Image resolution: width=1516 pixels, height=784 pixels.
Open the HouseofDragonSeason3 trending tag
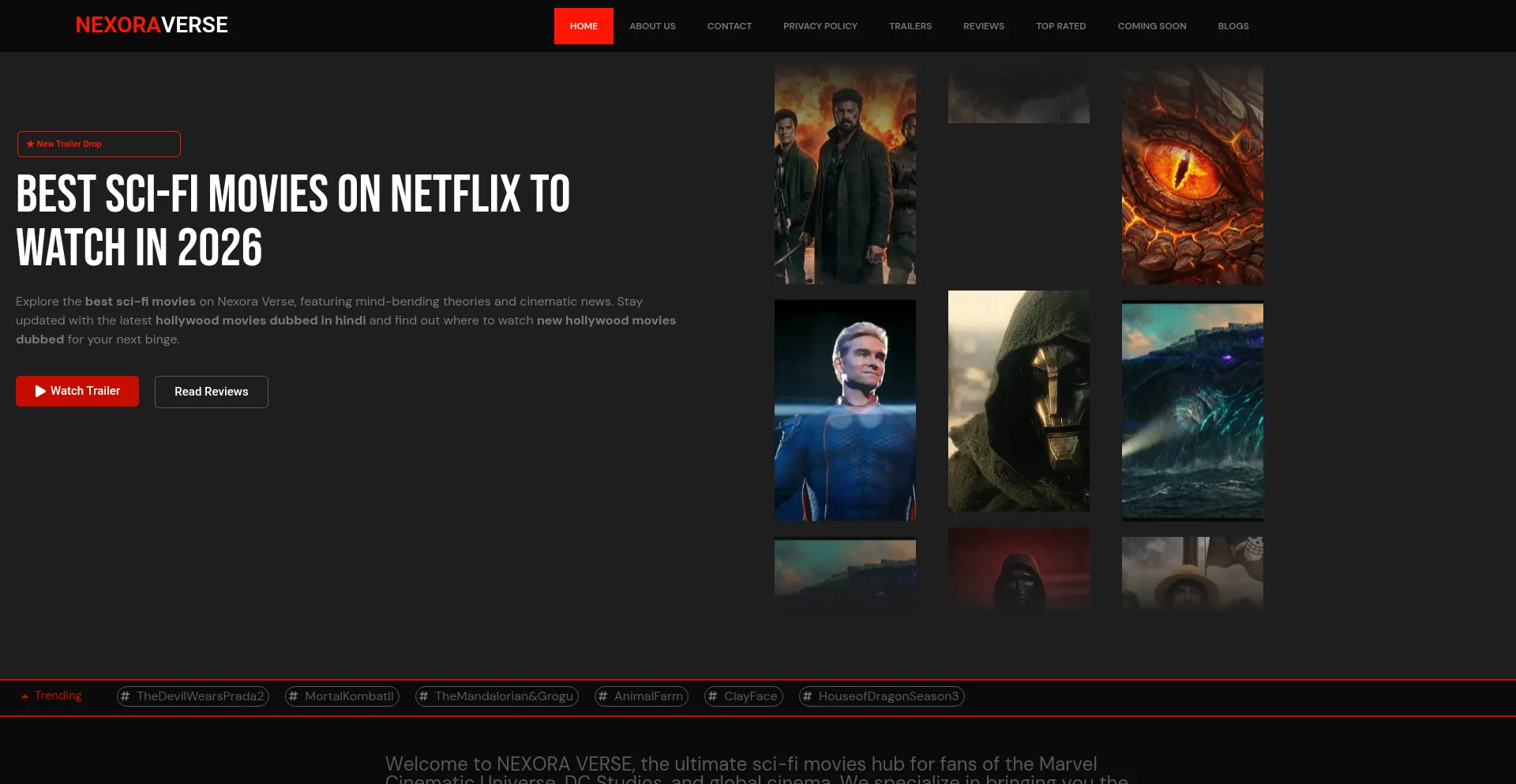881,696
